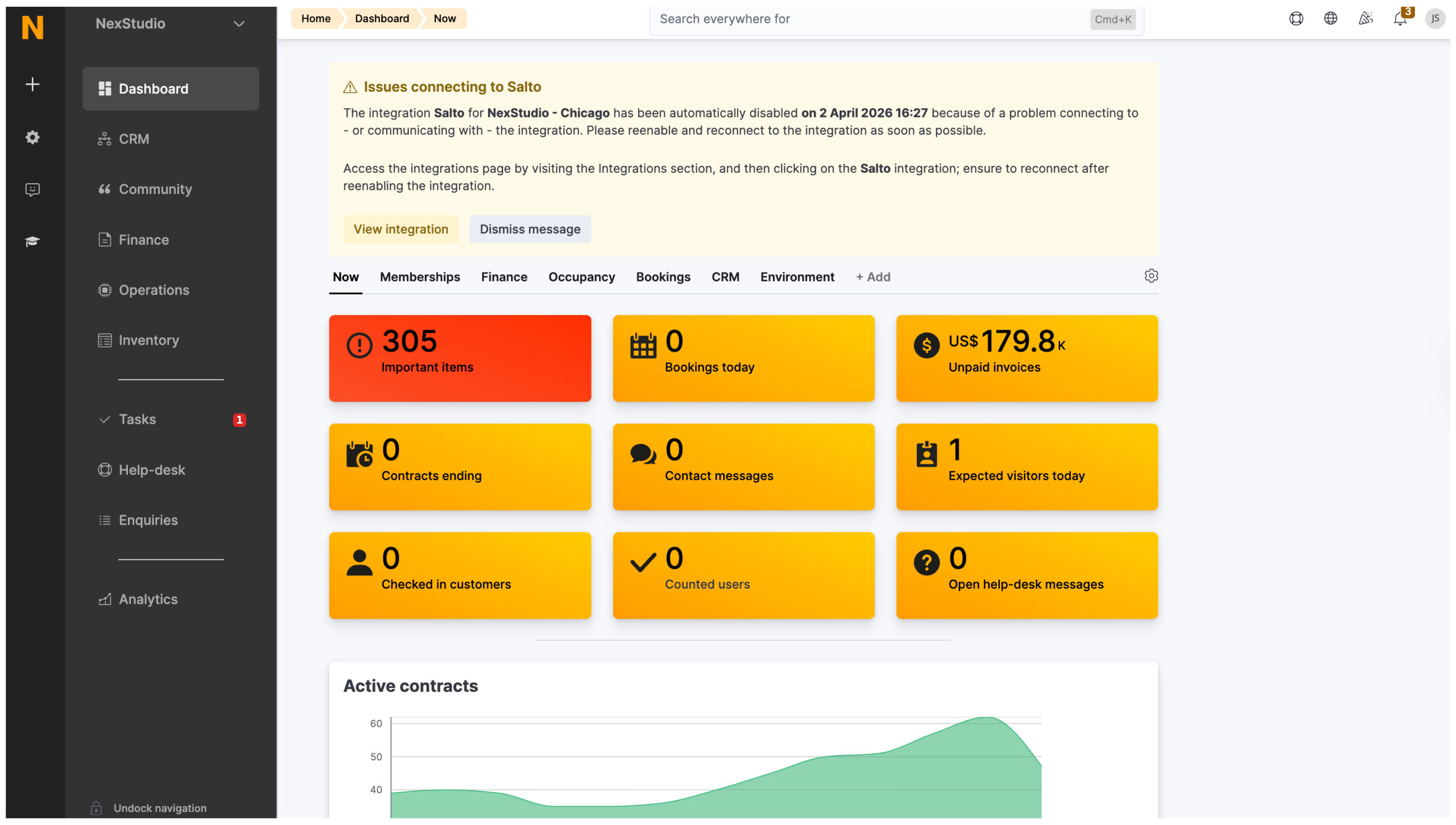Click the Dismiss message button

(x=530, y=229)
